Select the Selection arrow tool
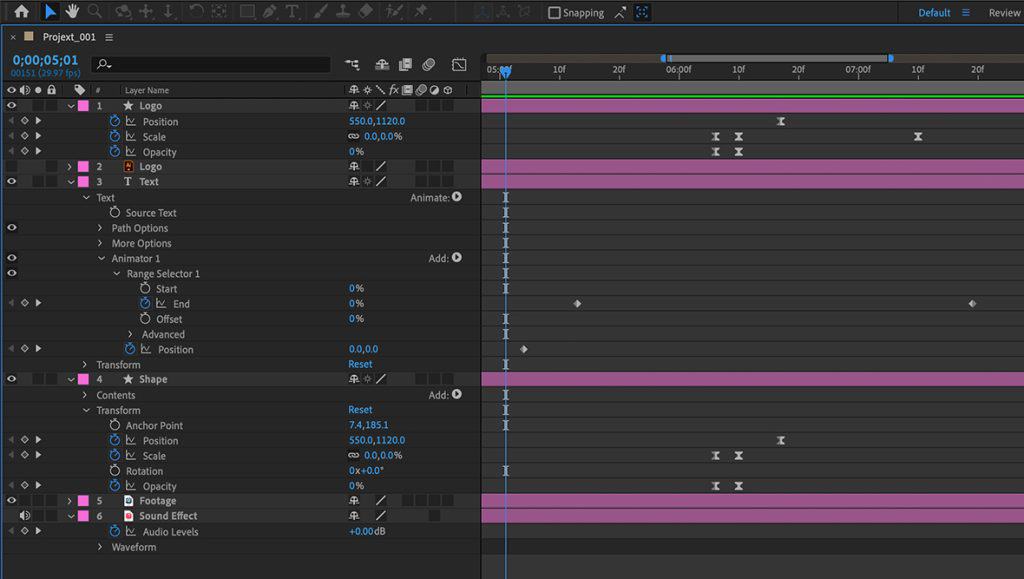Screen dimensions: 1024x579 point(50,12)
